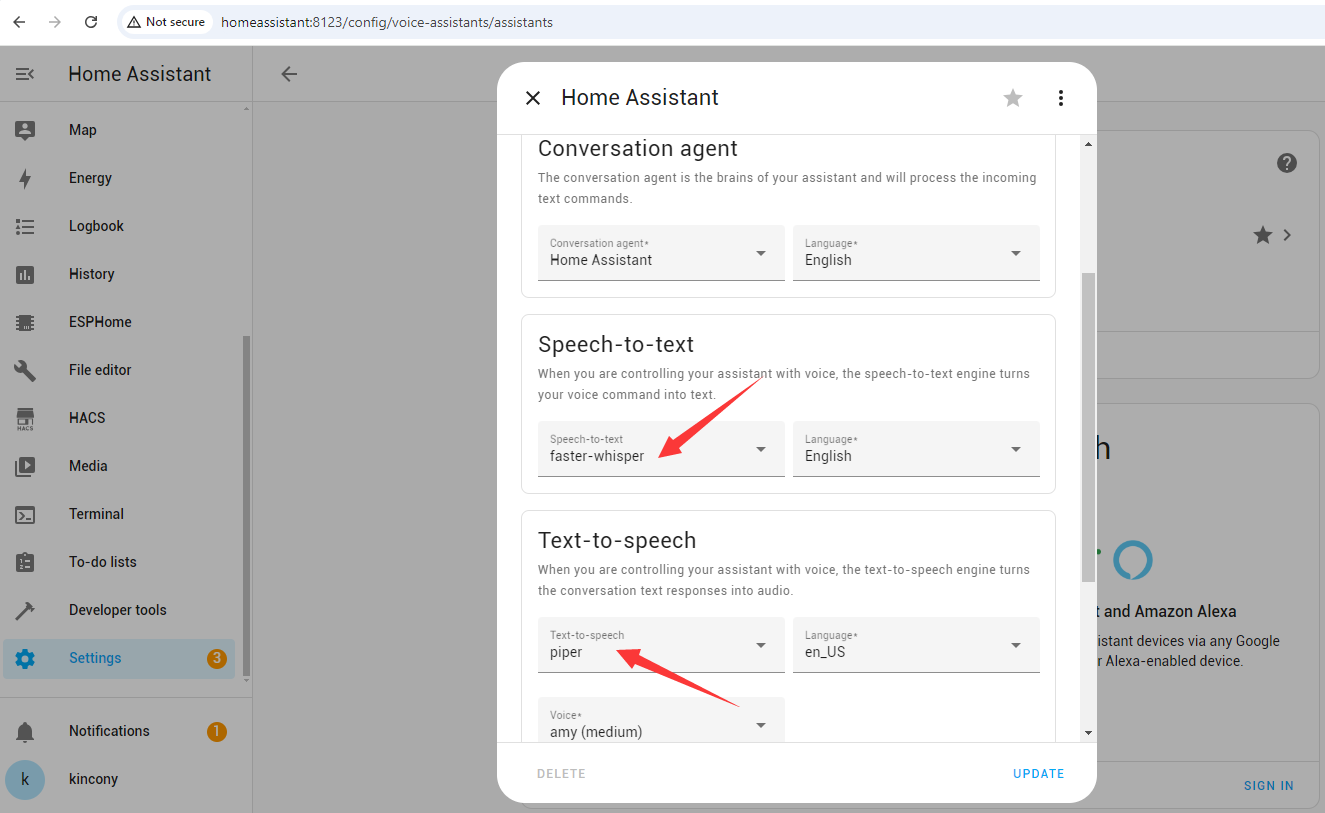Click the Settings badge showing 3

[x=216, y=658]
